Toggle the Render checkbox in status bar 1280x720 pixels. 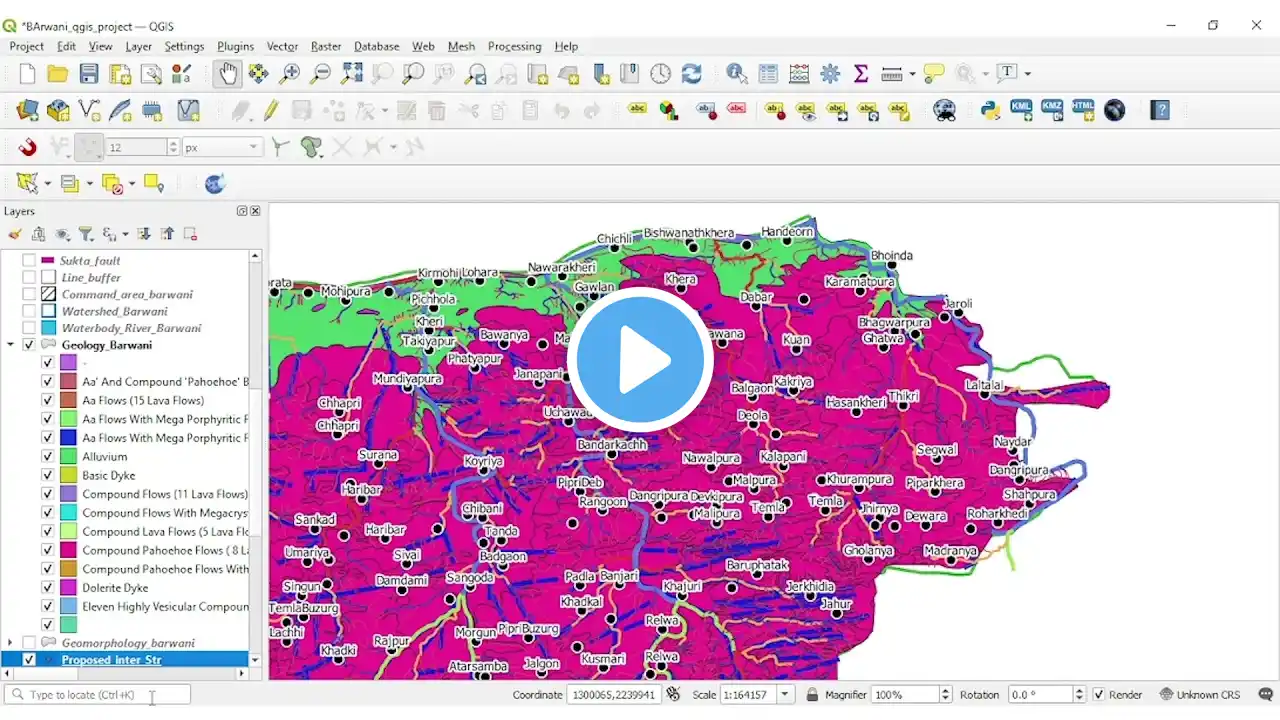point(1099,695)
